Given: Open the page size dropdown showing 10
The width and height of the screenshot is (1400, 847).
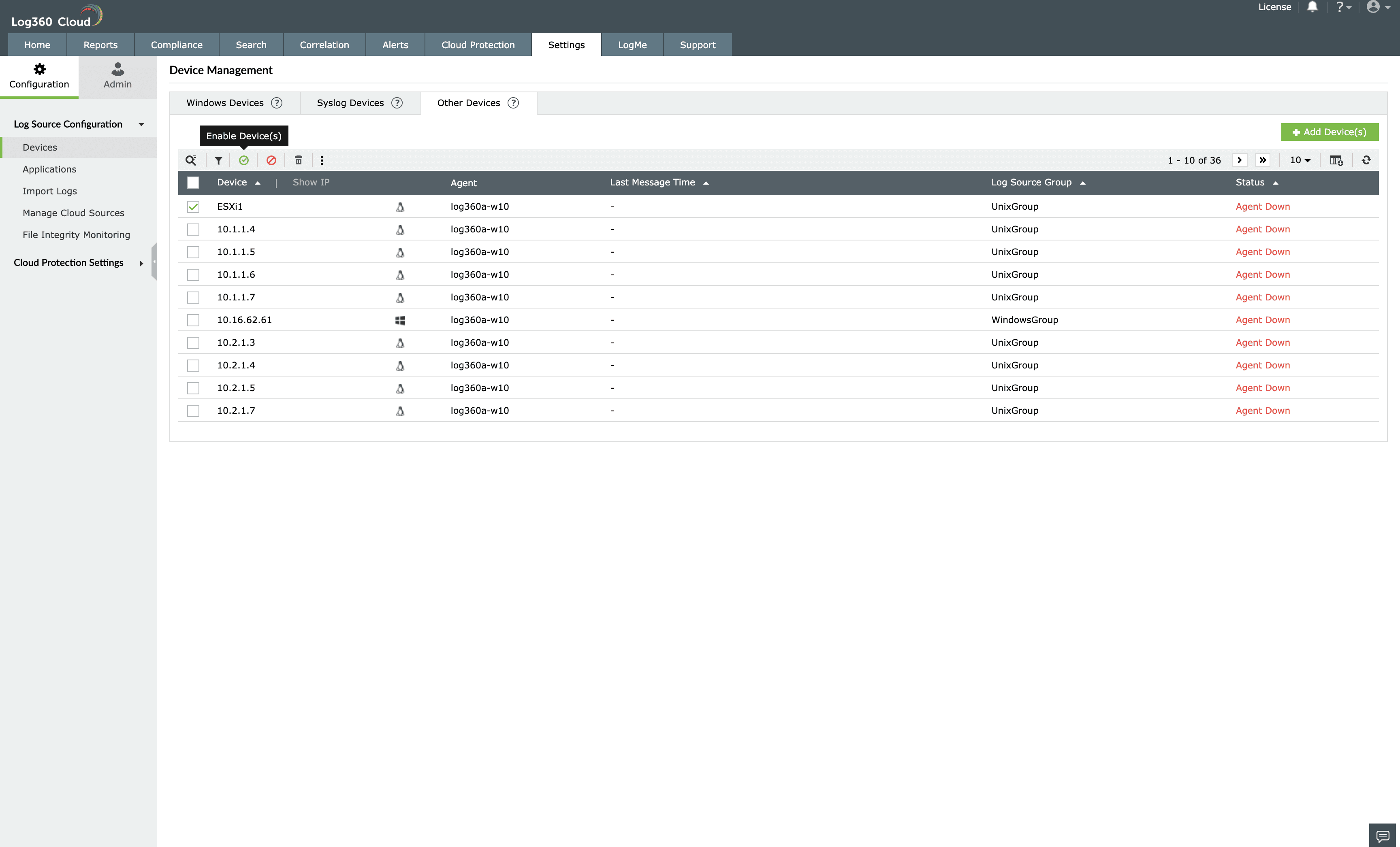Looking at the screenshot, I should [1300, 160].
